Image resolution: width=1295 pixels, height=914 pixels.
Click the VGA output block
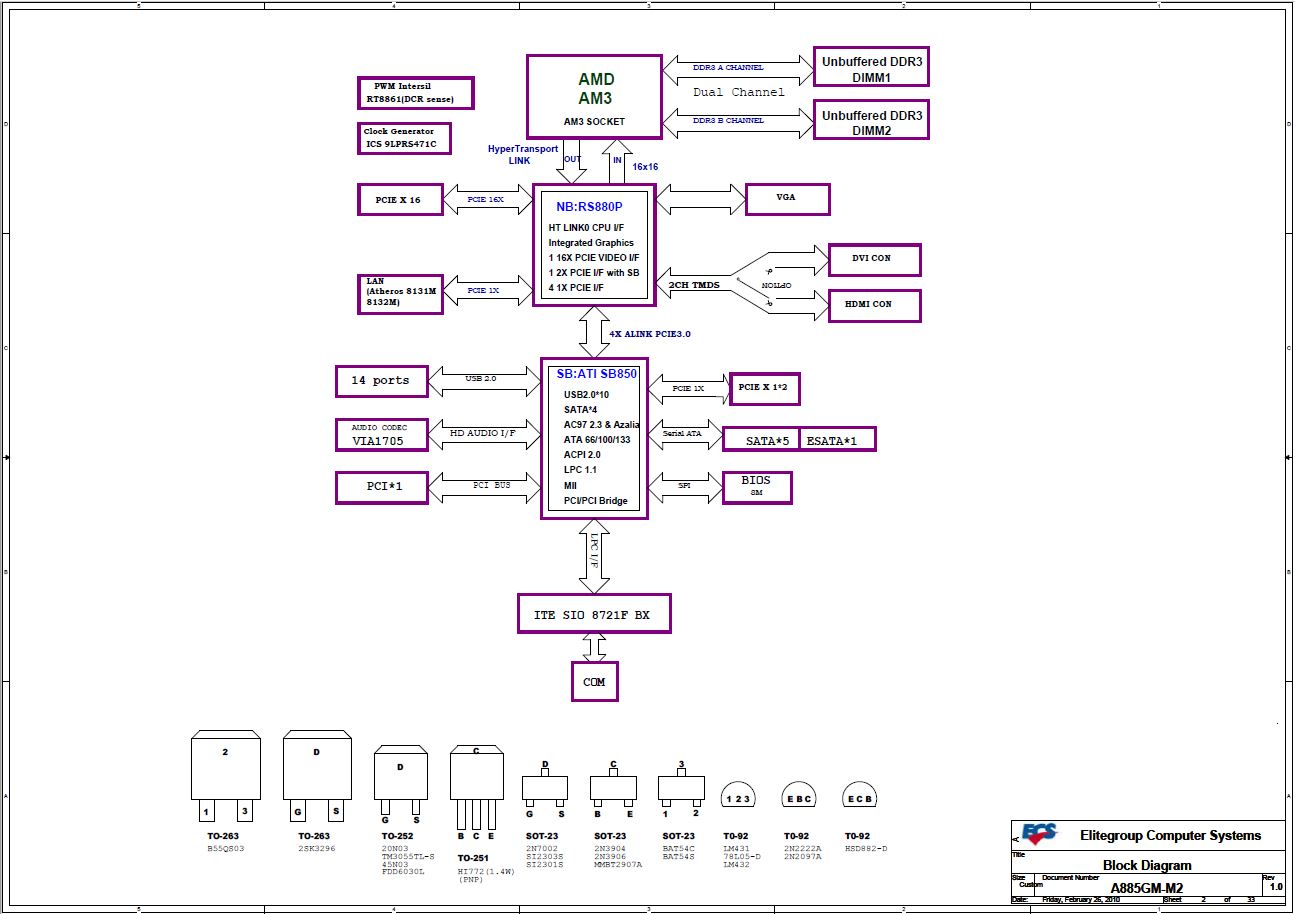click(x=788, y=199)
